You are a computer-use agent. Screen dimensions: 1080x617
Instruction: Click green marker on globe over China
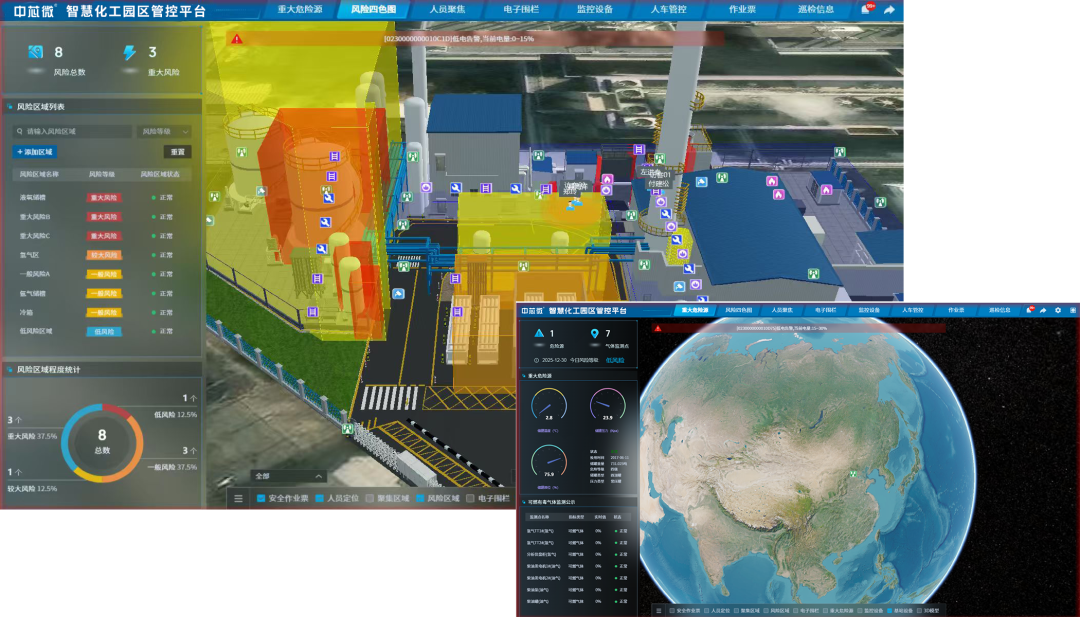coord(853,474)
